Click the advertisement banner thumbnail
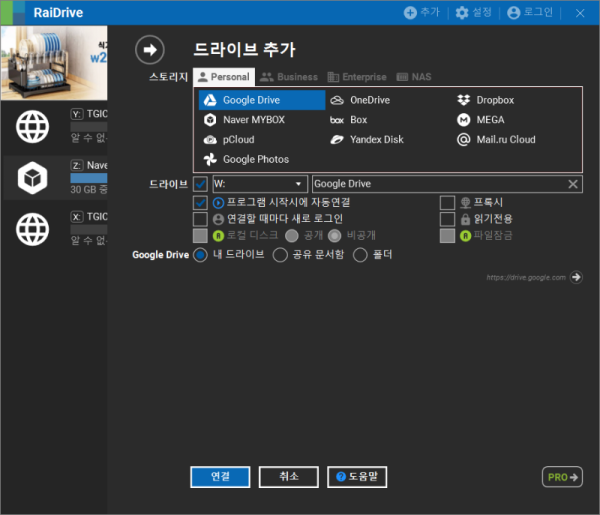 [x=54, y=63]
